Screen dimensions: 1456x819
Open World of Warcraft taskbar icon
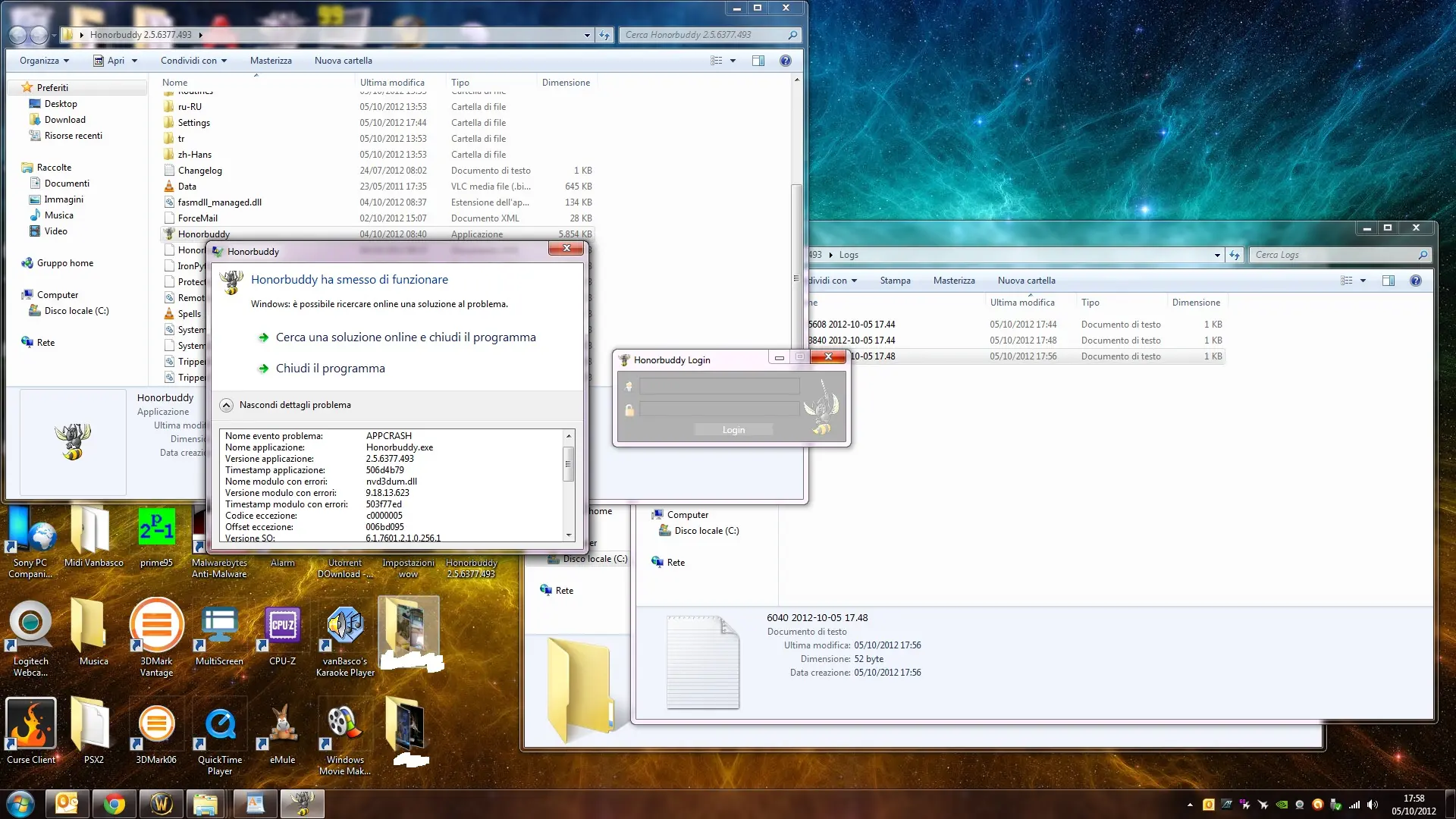pyautogui.click(x=162, y=804)
